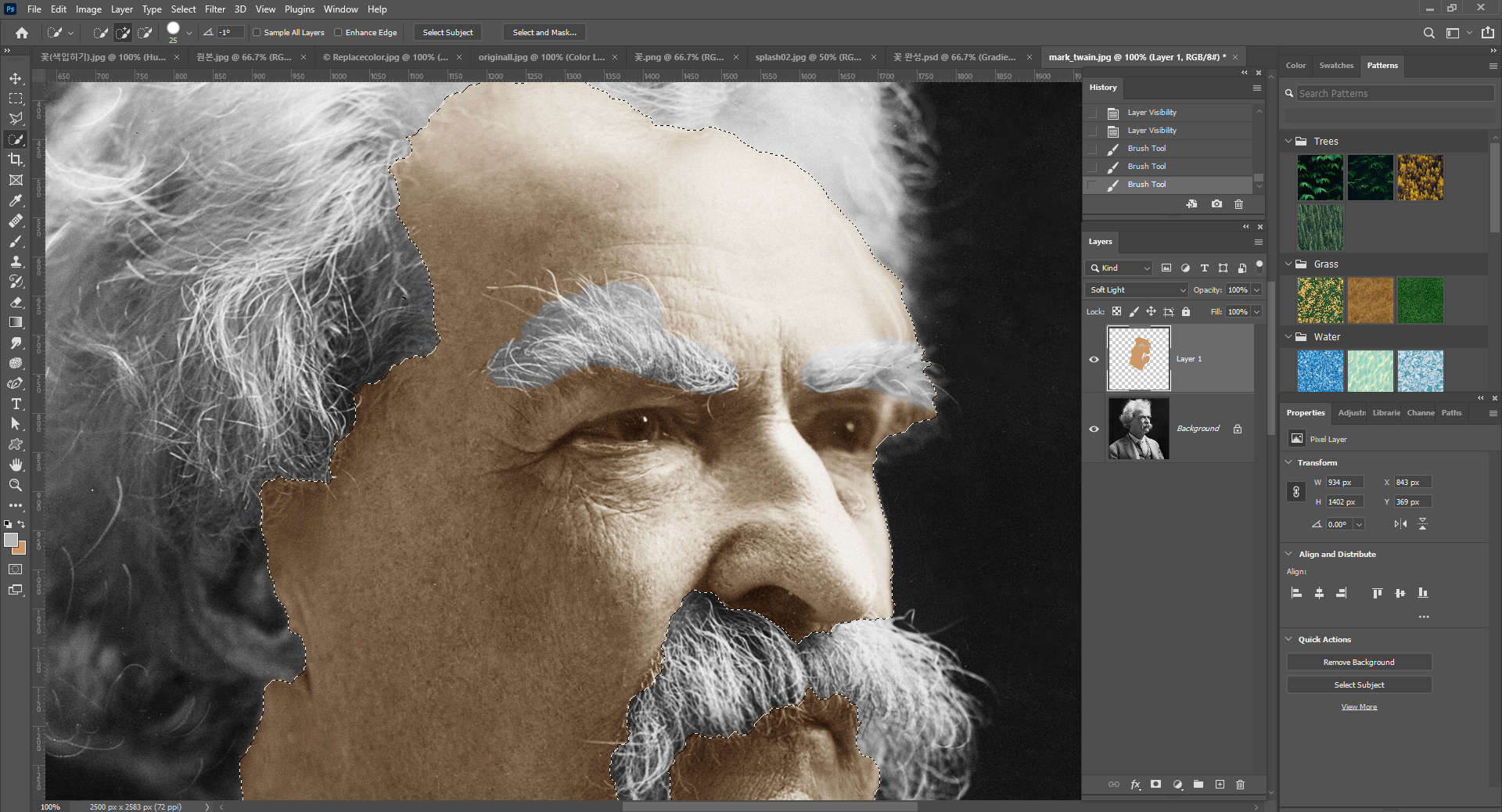
Task: Open the layer Kind filter dropdown
Action: point(1119,268)
